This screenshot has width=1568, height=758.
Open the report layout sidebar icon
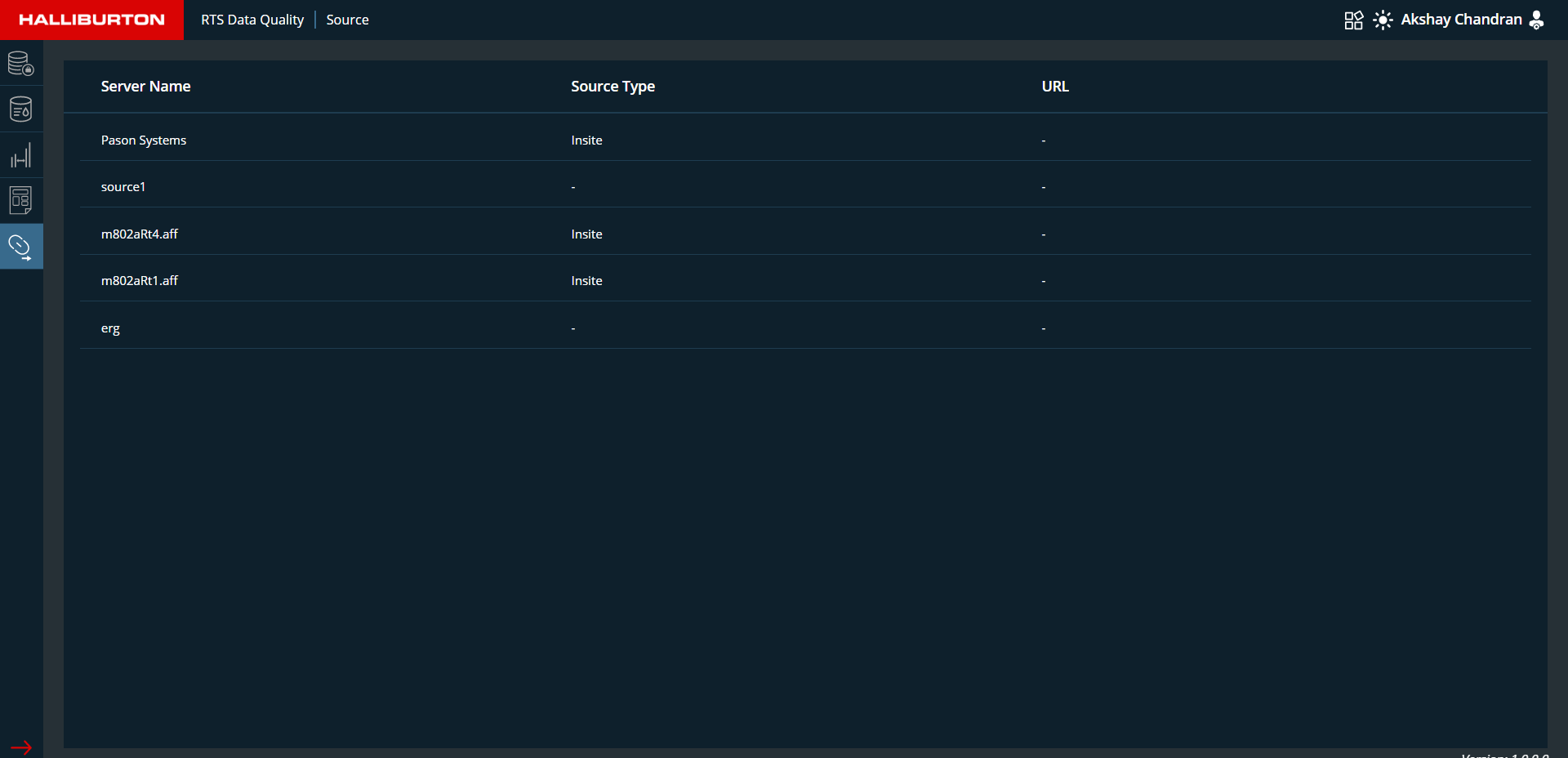click(x=21, y=200)
